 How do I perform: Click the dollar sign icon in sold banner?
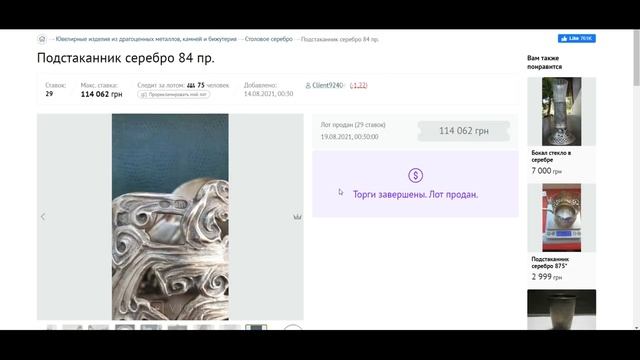416,176
